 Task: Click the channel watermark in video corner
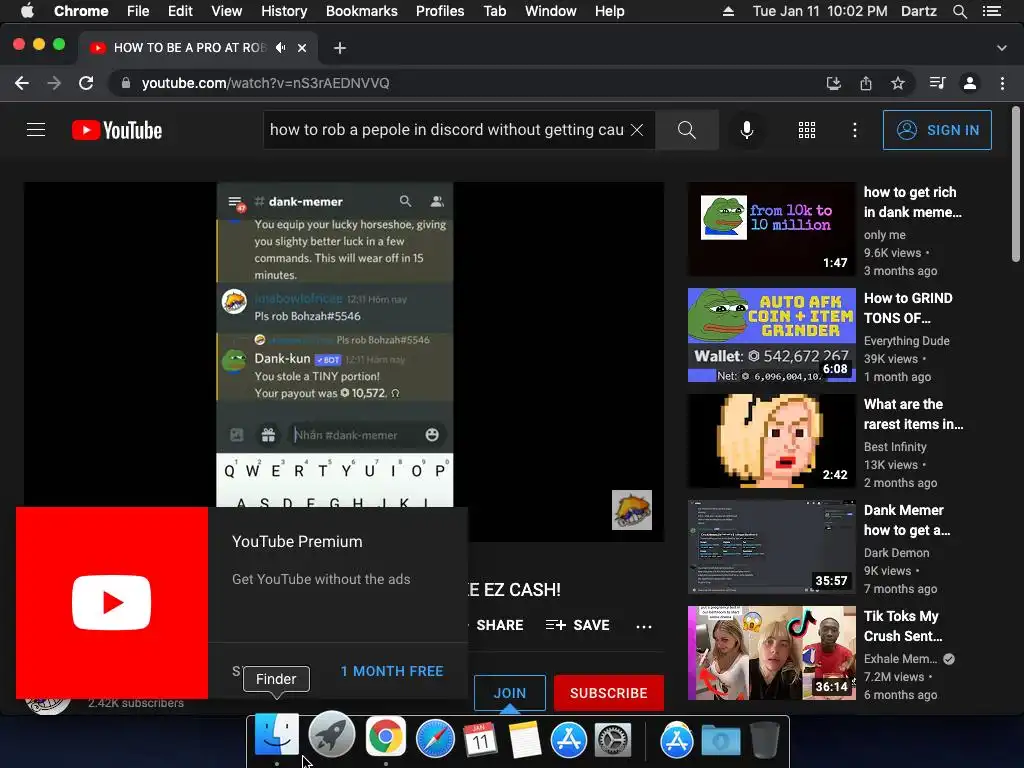[632, 509]
